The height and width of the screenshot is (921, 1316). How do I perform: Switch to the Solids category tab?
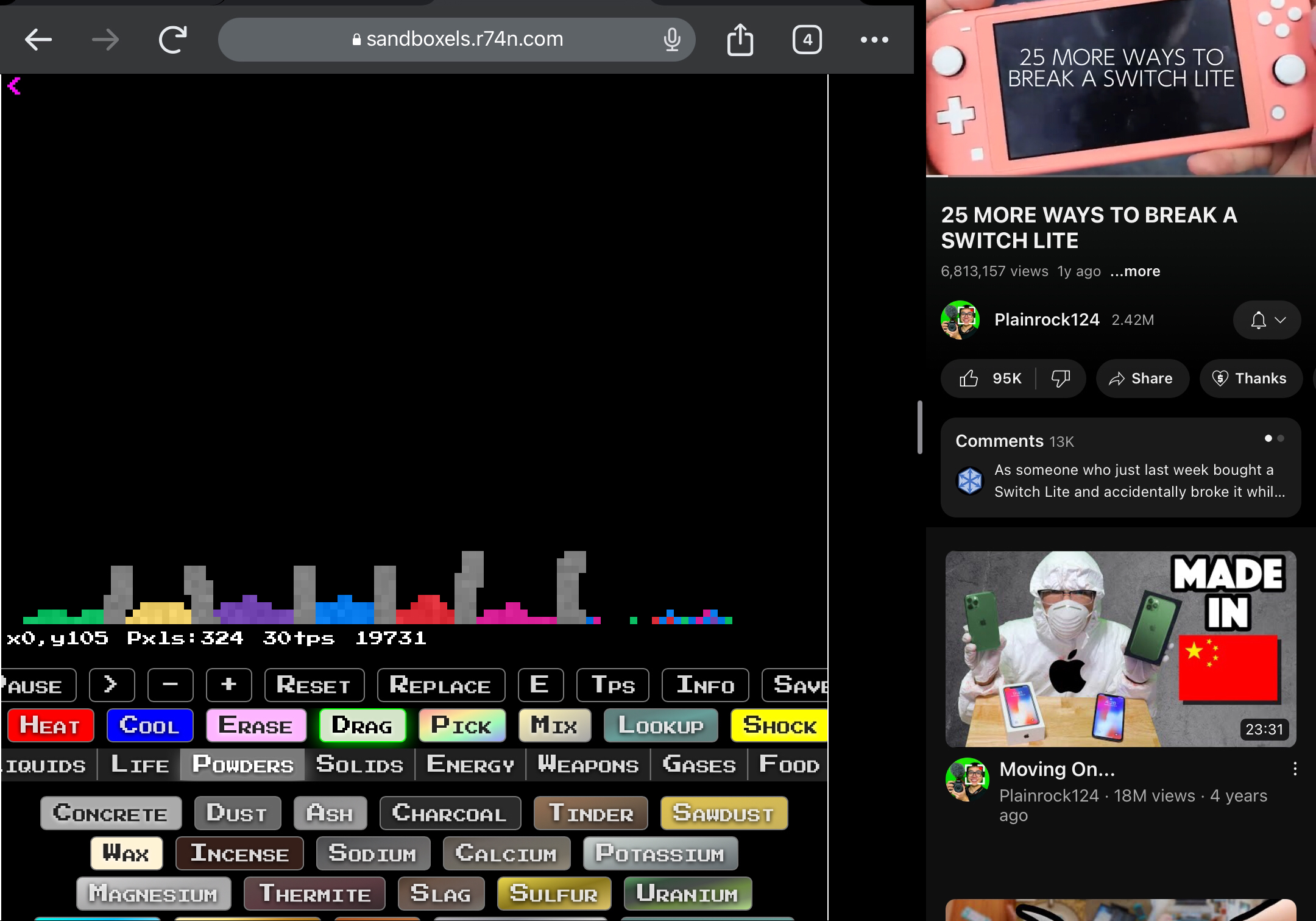tap(359, 764)
